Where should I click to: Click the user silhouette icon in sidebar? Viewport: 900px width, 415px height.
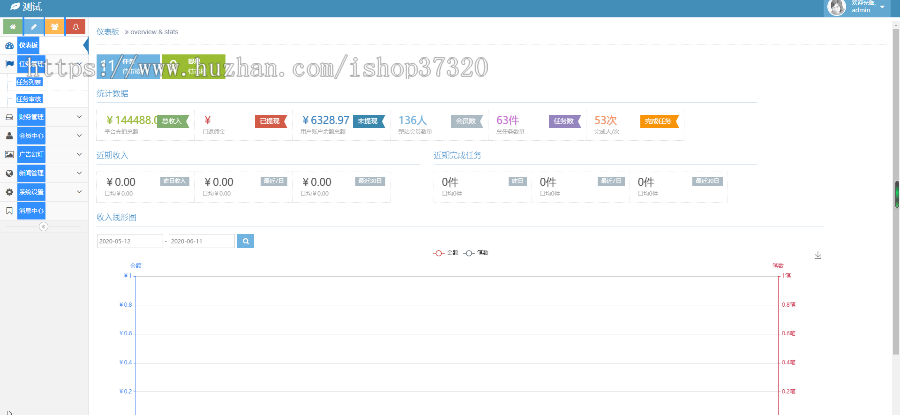click(9, 136)
